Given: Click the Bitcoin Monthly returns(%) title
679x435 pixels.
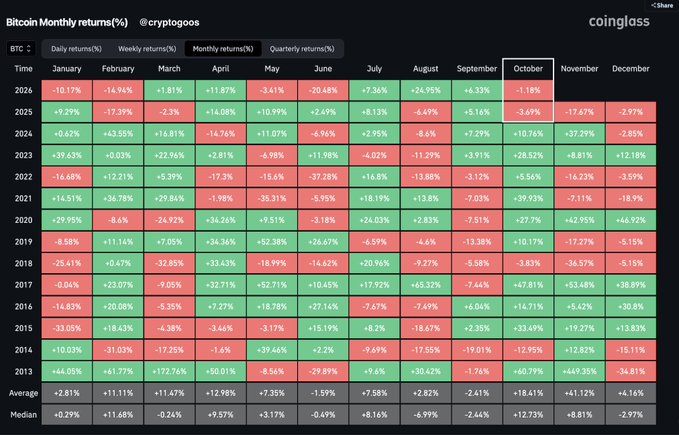Looking at the screenshot, I should 67,23.
